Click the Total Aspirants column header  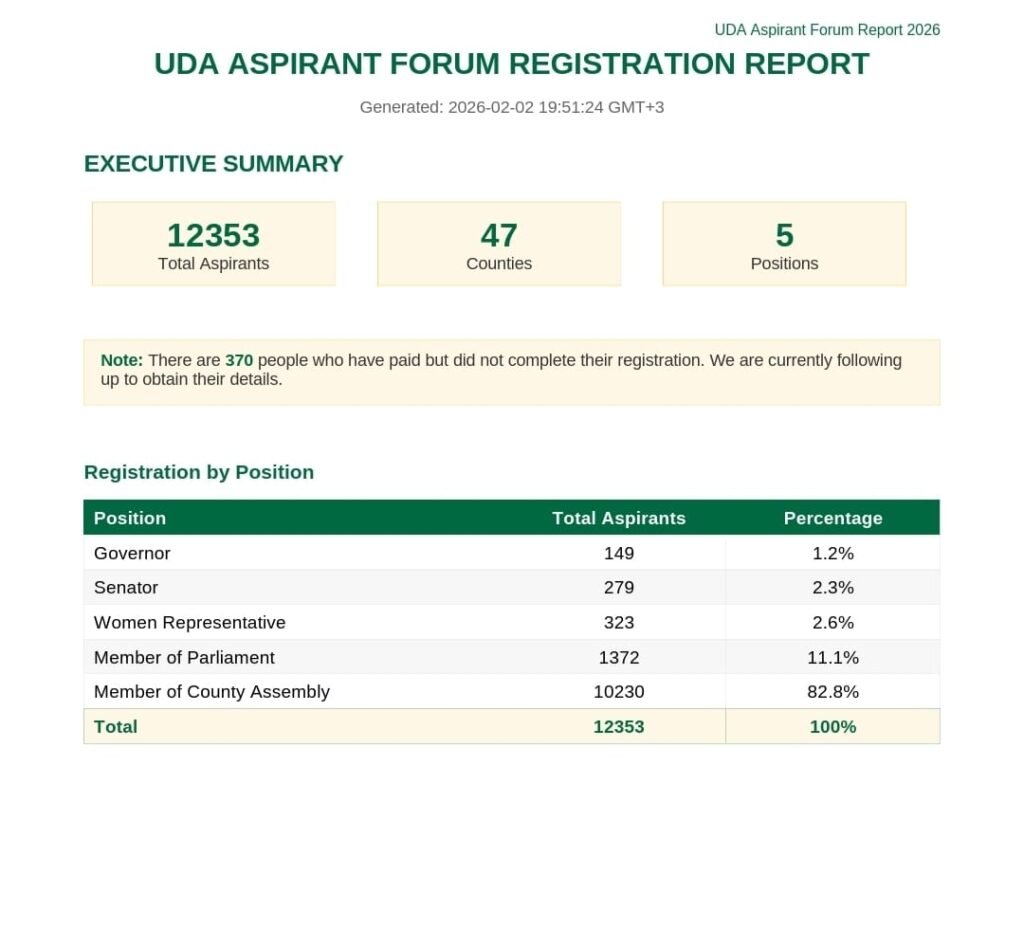618,518
